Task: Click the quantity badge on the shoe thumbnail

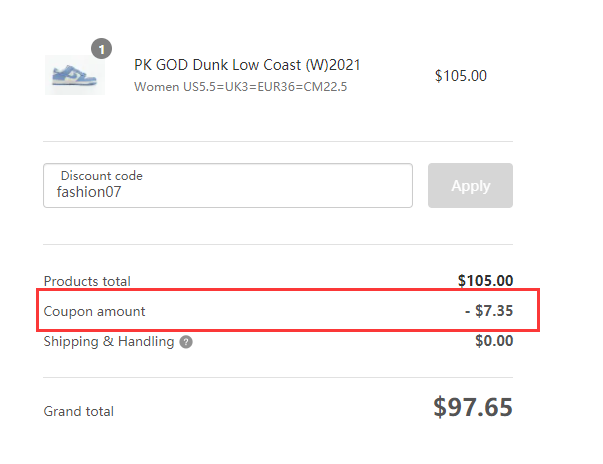Action: [x=102, y=49]
